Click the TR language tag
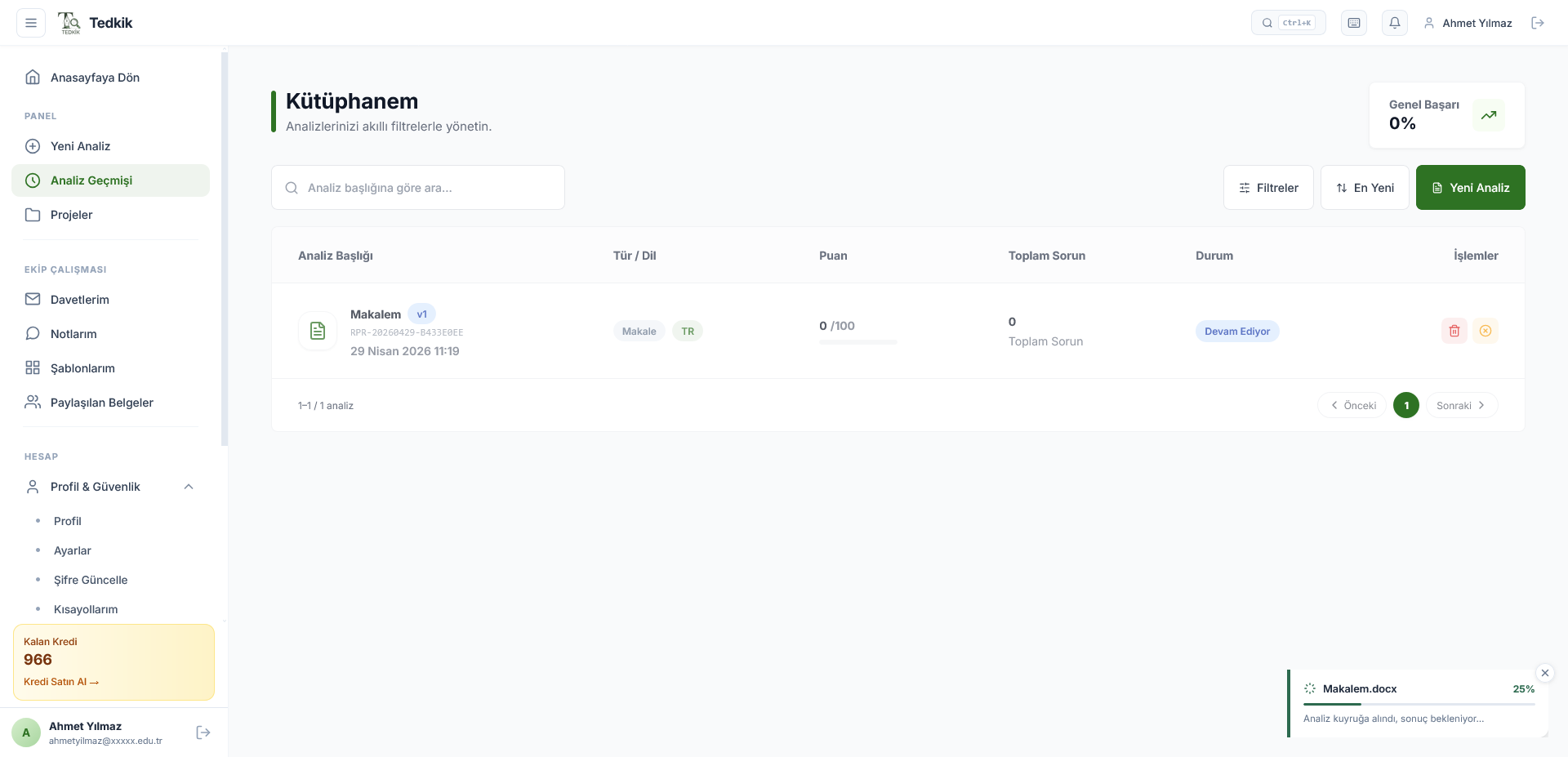The image size is (1568, 757). 688,332
